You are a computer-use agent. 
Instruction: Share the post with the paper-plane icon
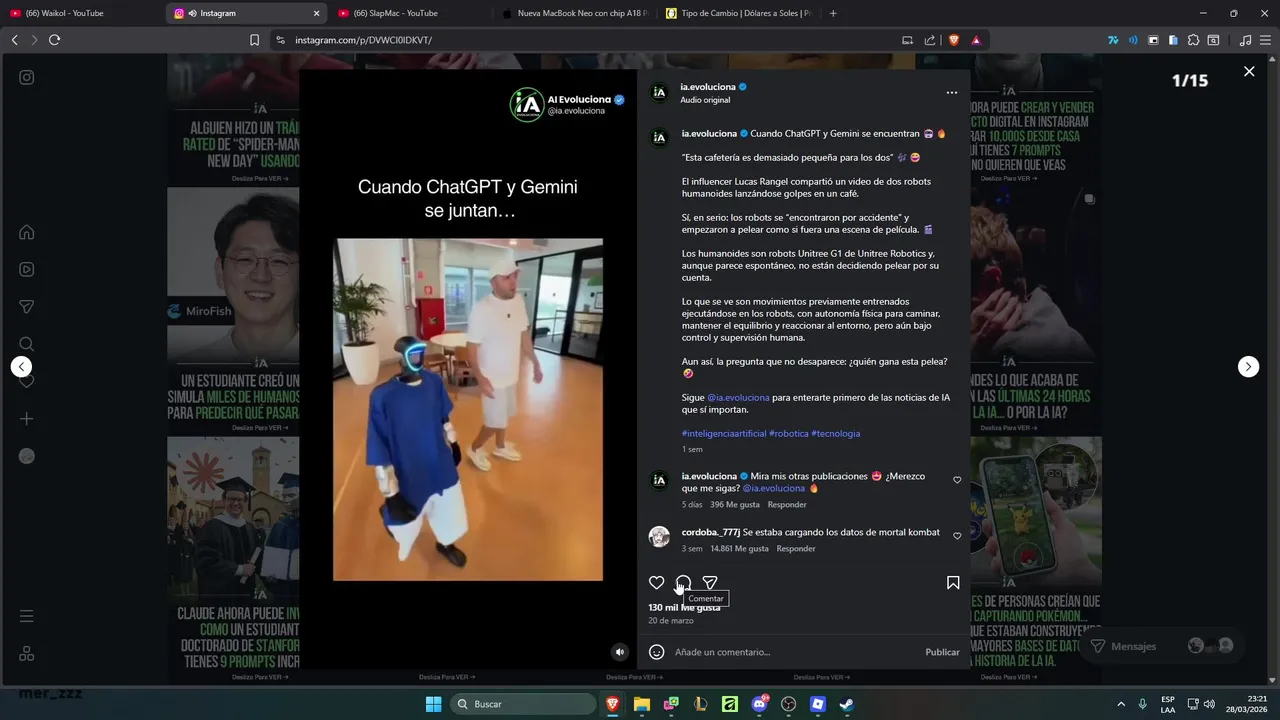pos(710,583)
